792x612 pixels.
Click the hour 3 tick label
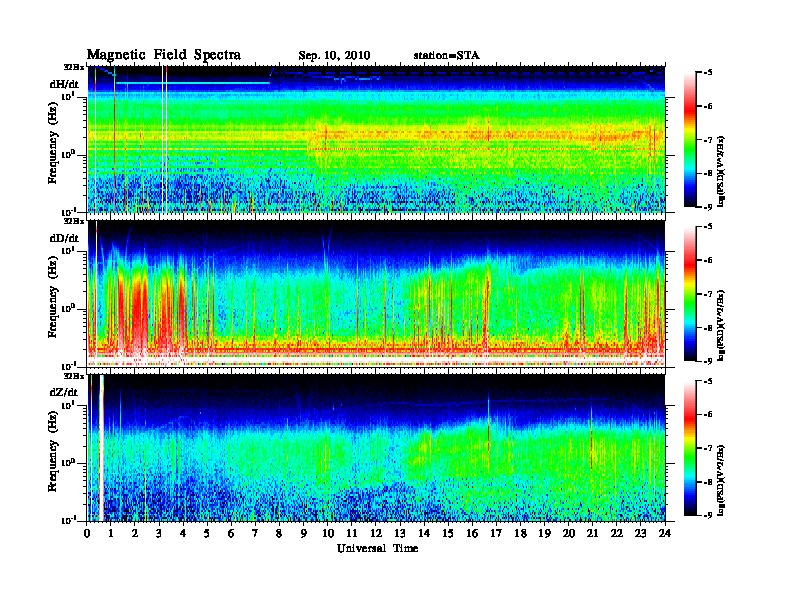pyautogui.click(x=159, y=534)
